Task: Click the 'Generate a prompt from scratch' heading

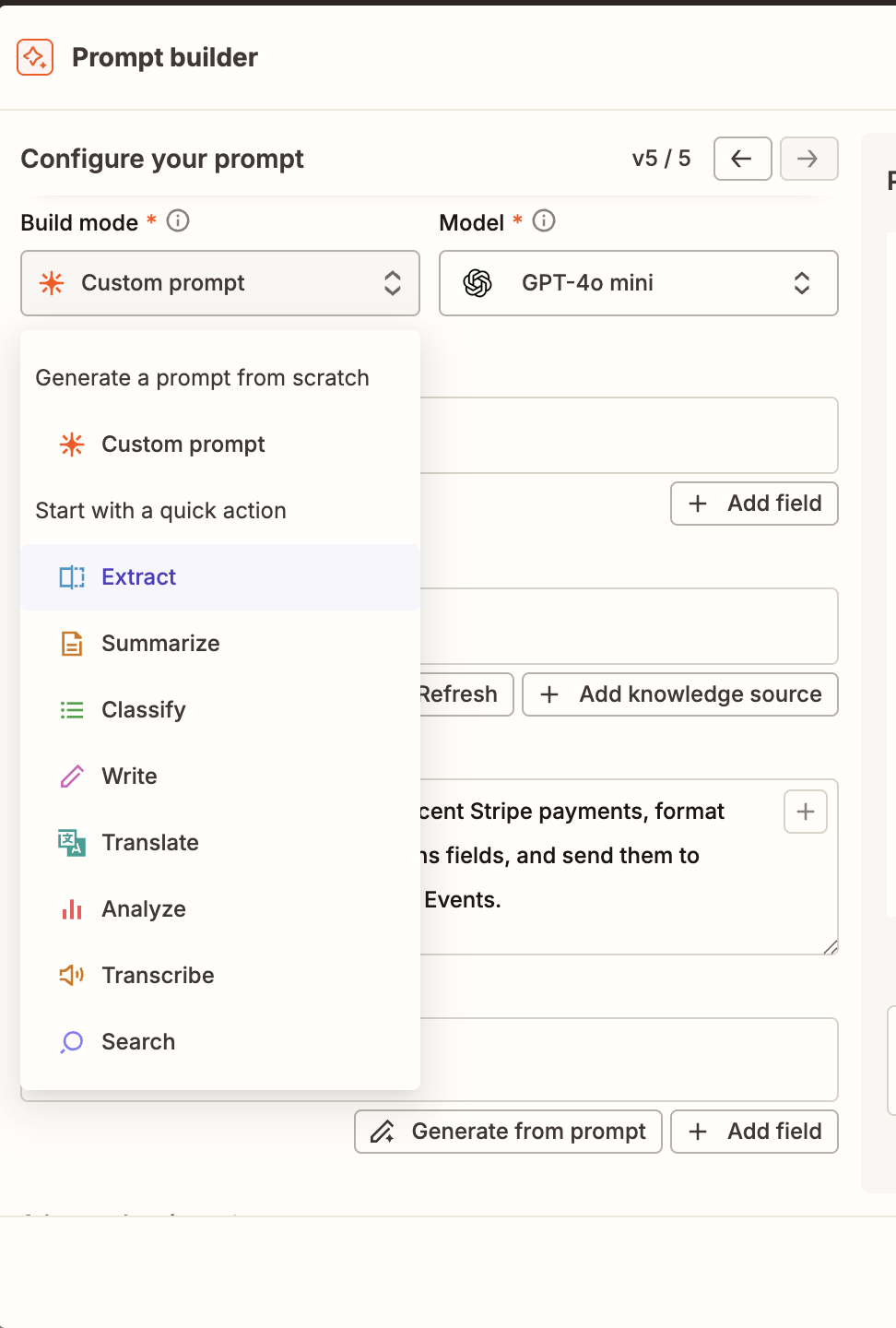Action: tap(202, 378)
